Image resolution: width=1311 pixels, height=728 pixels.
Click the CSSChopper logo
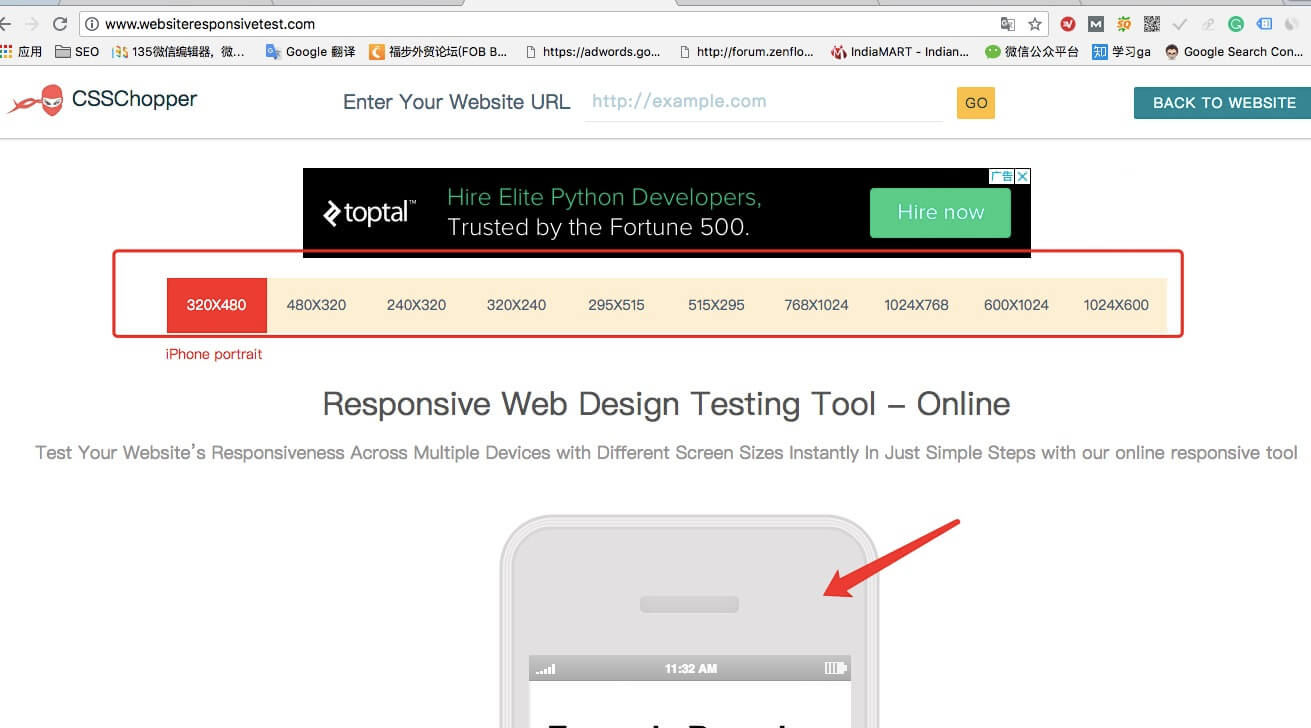(103, 99)
